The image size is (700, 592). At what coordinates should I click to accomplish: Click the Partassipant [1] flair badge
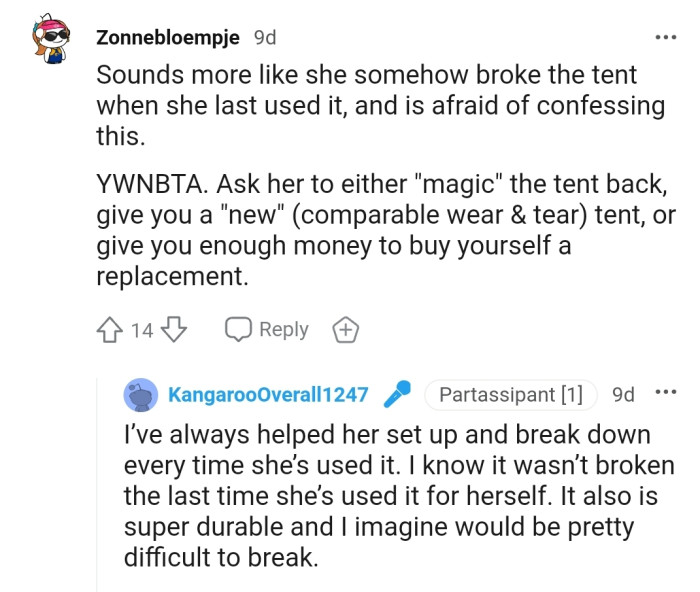coord(510,395)
